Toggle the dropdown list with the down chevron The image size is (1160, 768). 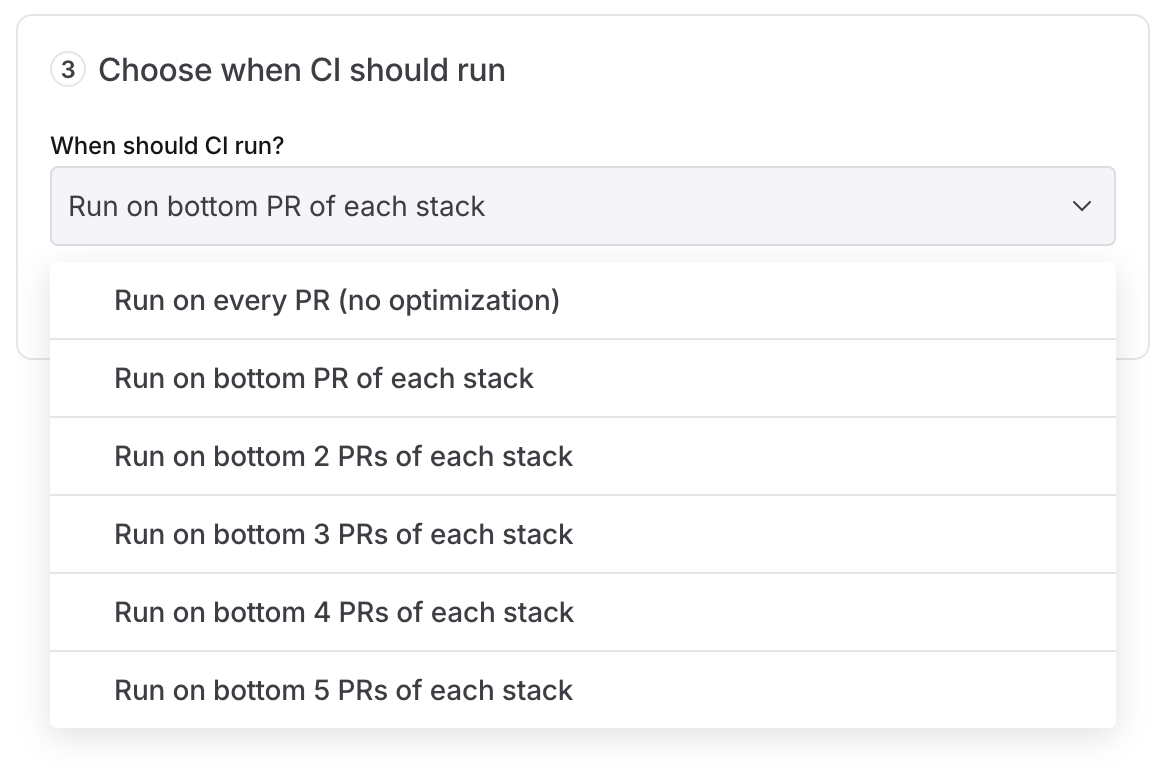(x=1081, y=206)
